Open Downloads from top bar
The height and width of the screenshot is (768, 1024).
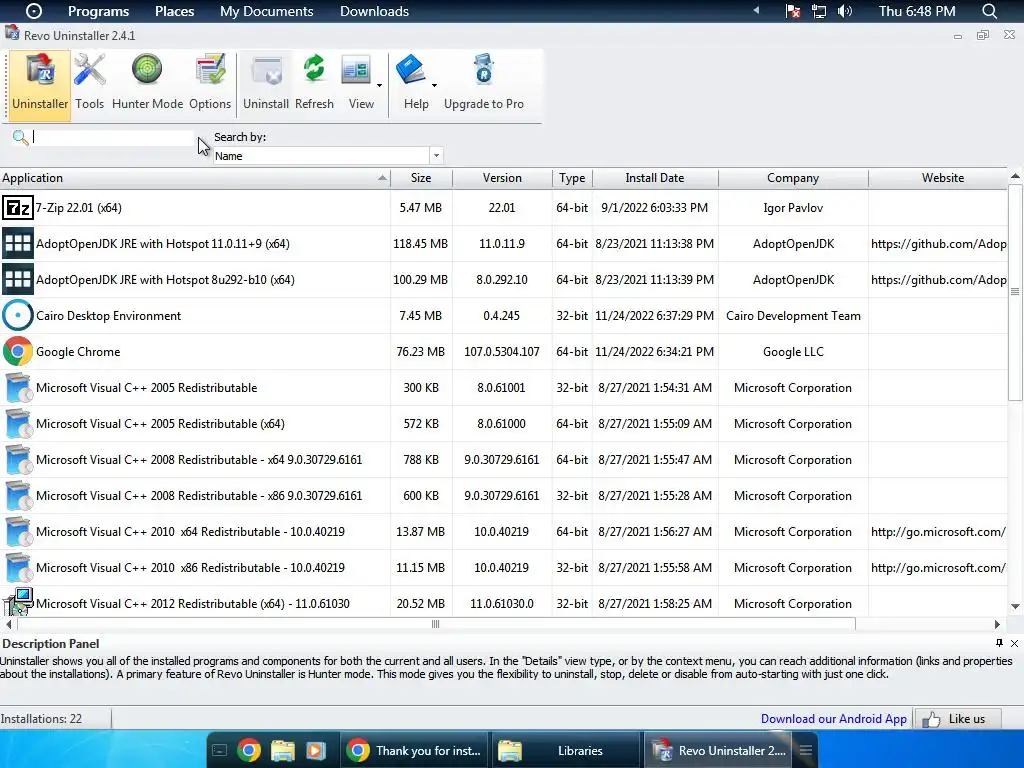(374, 11)
